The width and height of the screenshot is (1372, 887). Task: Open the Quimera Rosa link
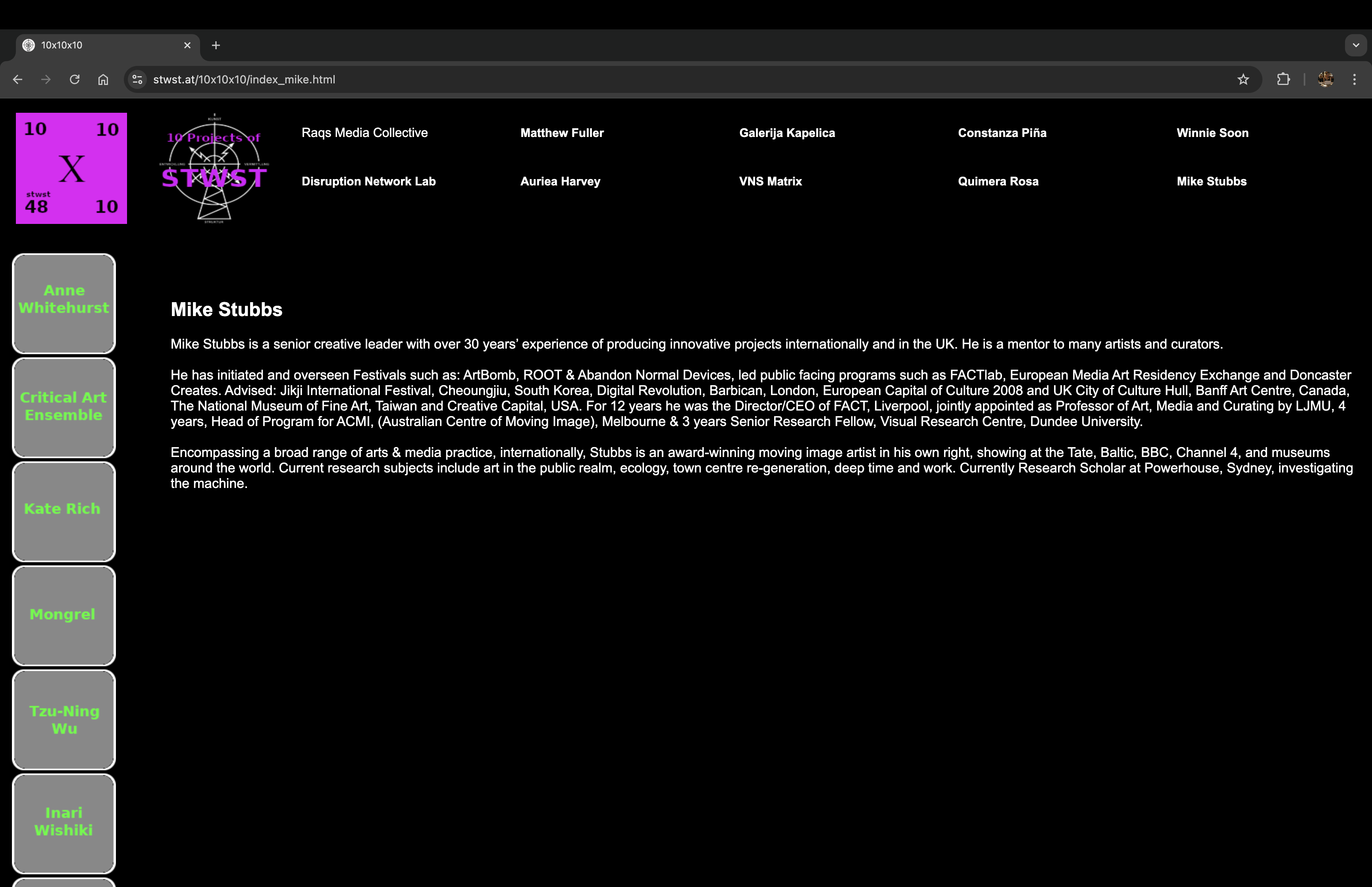[998, 181]
